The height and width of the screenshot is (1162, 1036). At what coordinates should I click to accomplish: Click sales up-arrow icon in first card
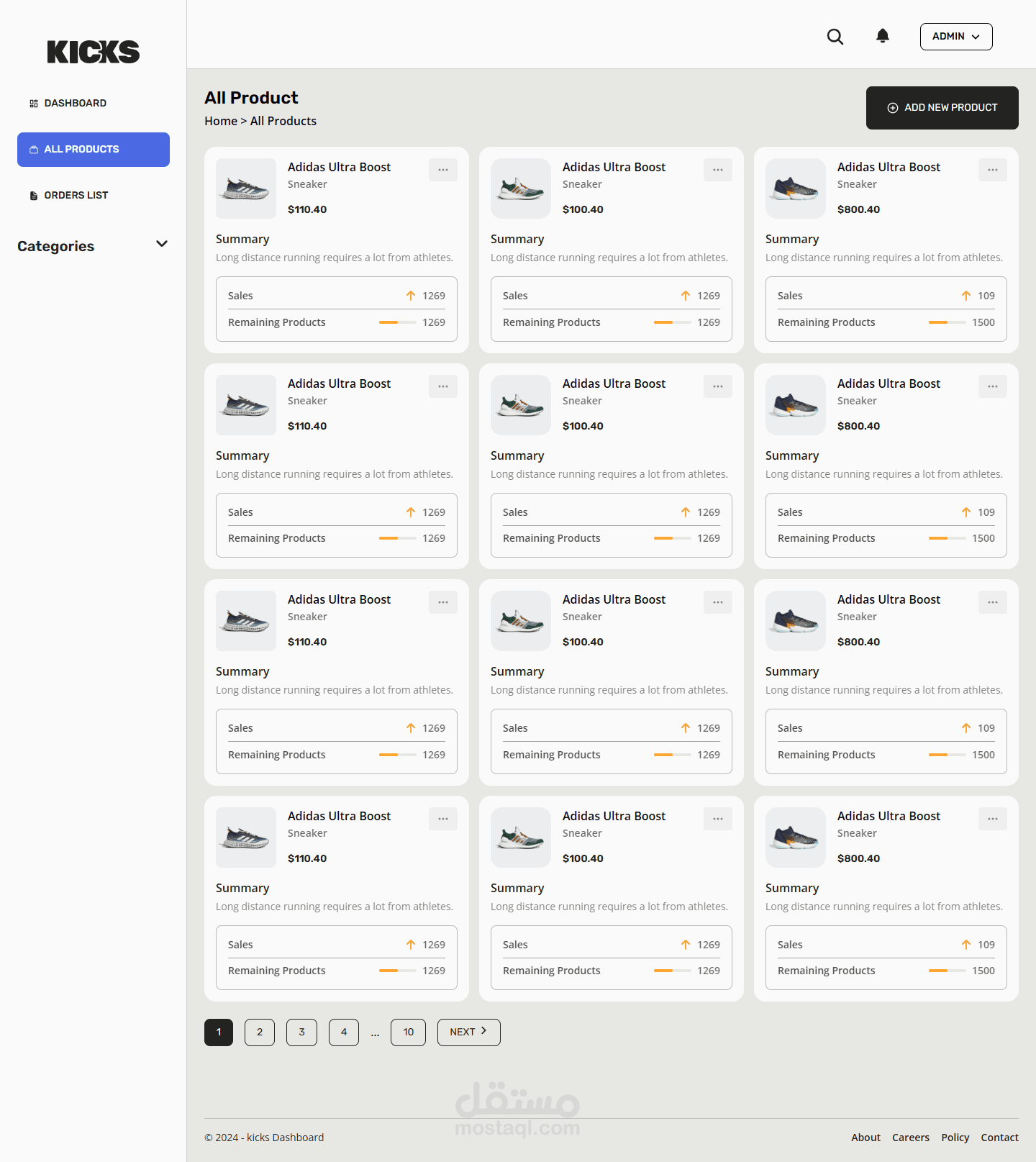(411, 296)
